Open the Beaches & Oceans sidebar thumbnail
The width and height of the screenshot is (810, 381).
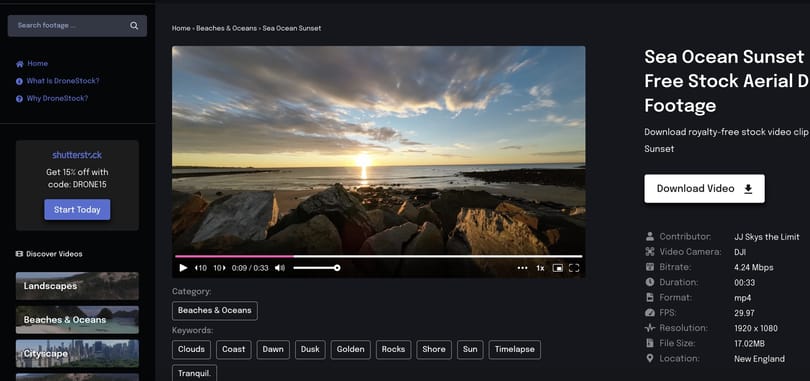[77, 320]
